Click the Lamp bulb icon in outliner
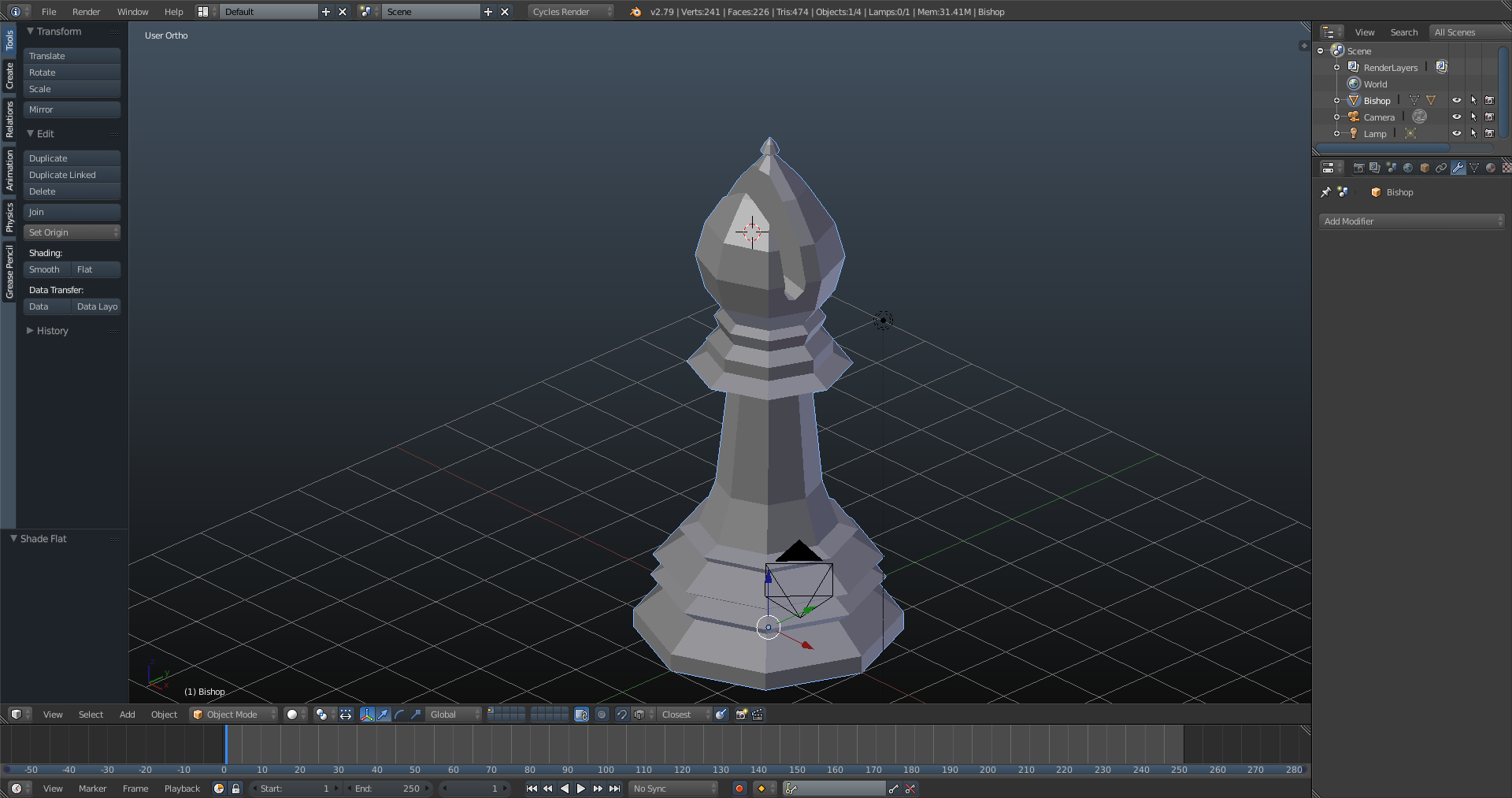This screenshot has width=1512, height=798. [x=1354, y=134]
